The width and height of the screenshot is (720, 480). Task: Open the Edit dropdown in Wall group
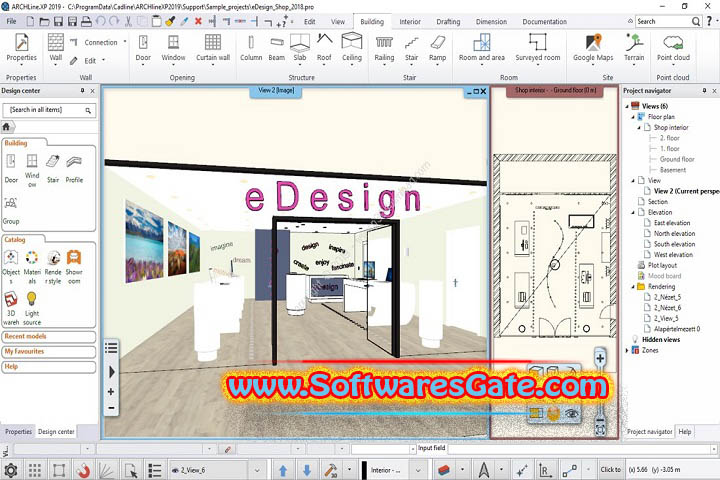click(x=103, y=60)
